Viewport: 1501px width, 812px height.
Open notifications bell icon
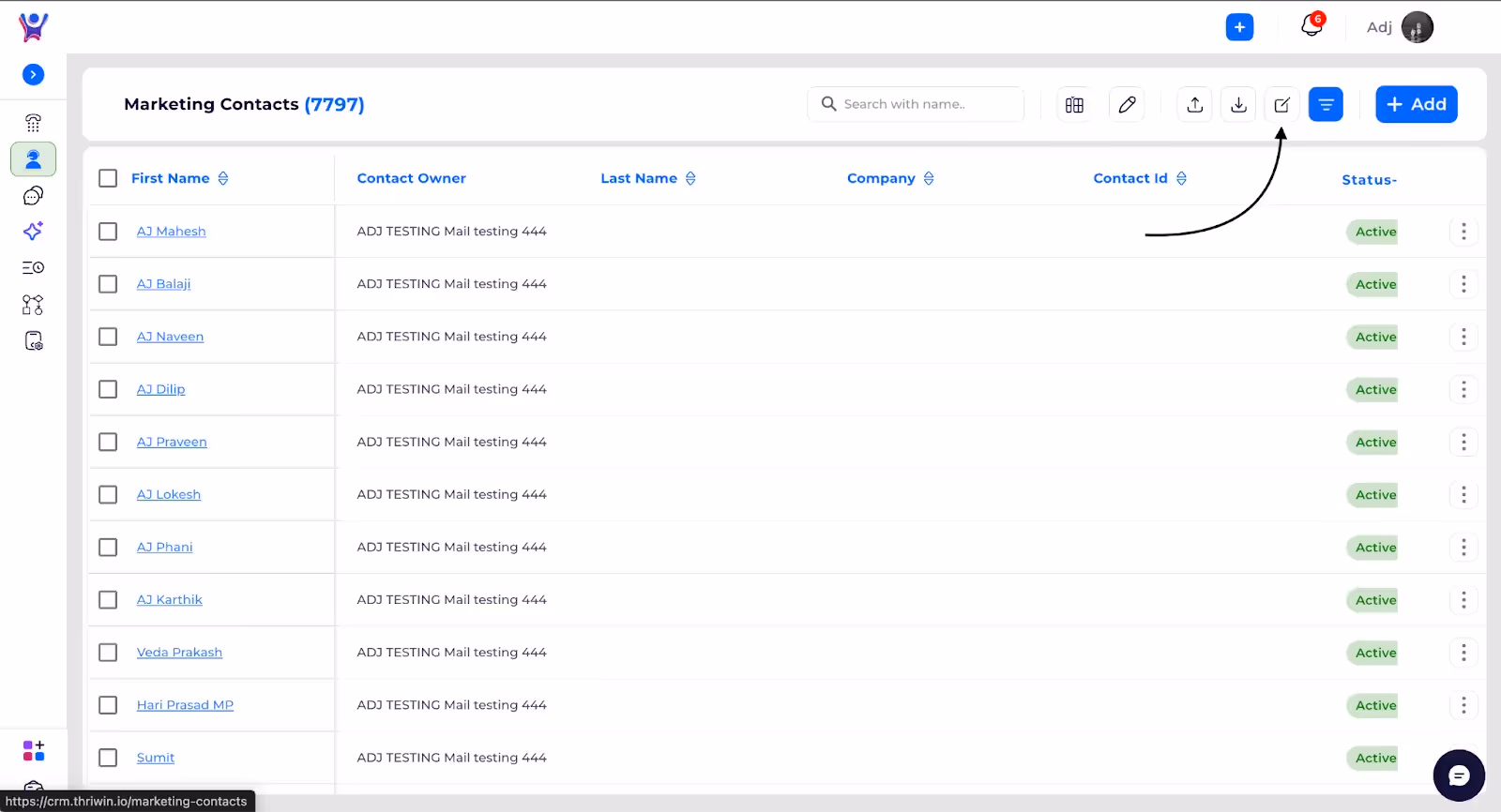tap(1311, 26)
